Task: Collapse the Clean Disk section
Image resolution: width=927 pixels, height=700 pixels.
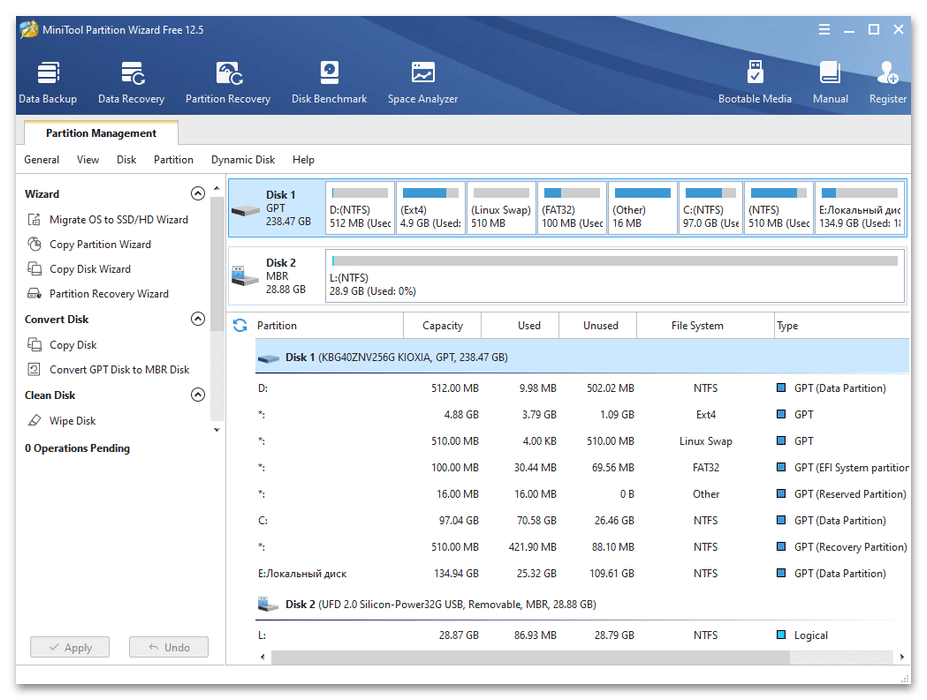Action: click(197, 395)
